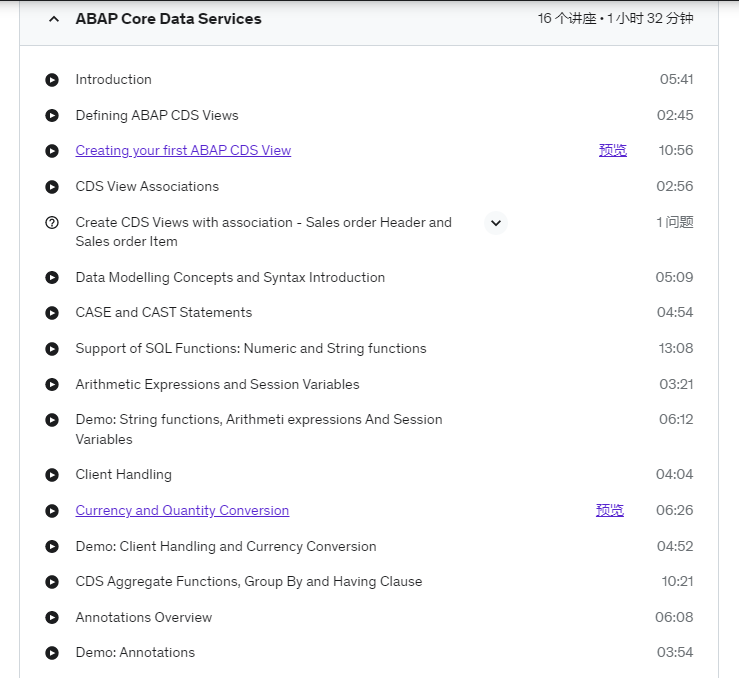This screenshot has width=739, height=678.
Task: Click Demo: String functions, Arithmeti expressions title
Action: (259, 429)
